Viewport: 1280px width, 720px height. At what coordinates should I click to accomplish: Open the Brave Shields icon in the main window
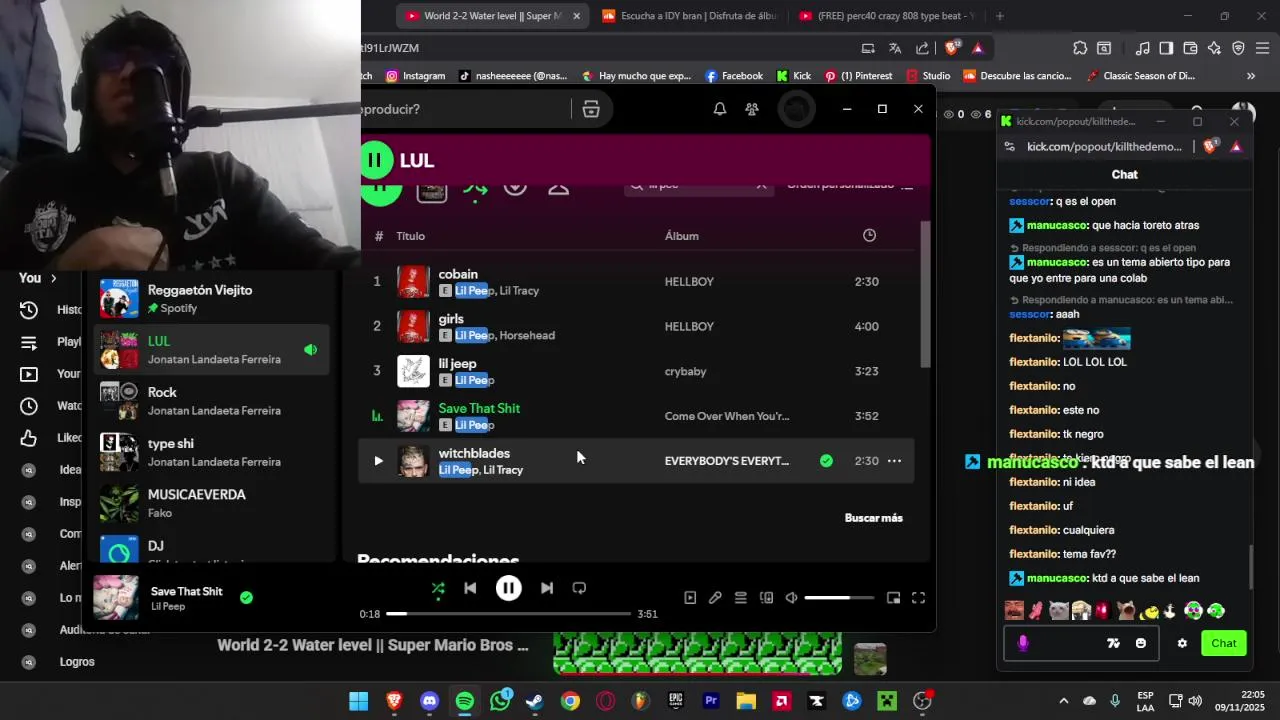[953, 48]
